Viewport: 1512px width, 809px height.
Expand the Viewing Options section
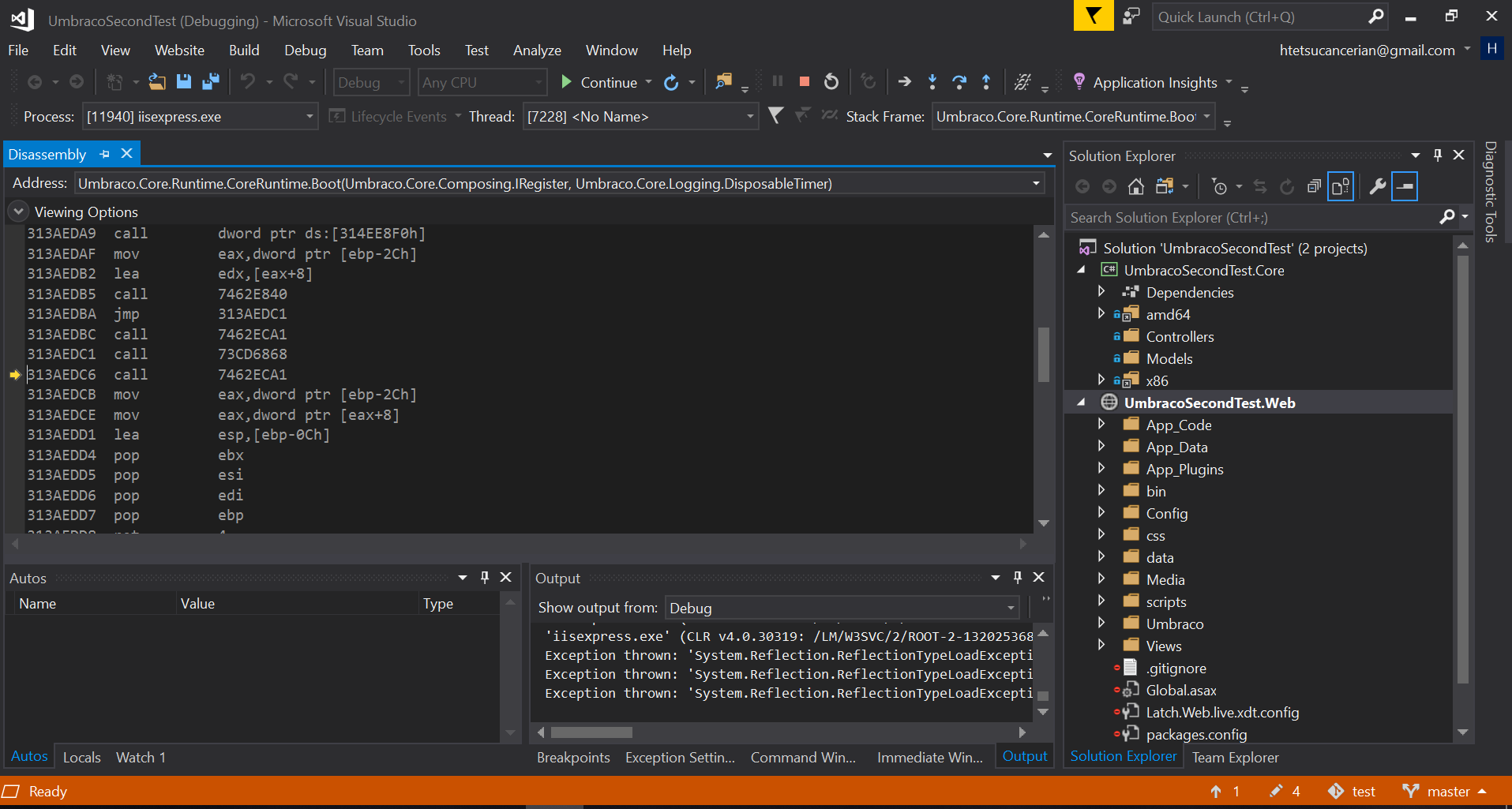[17, 212]
